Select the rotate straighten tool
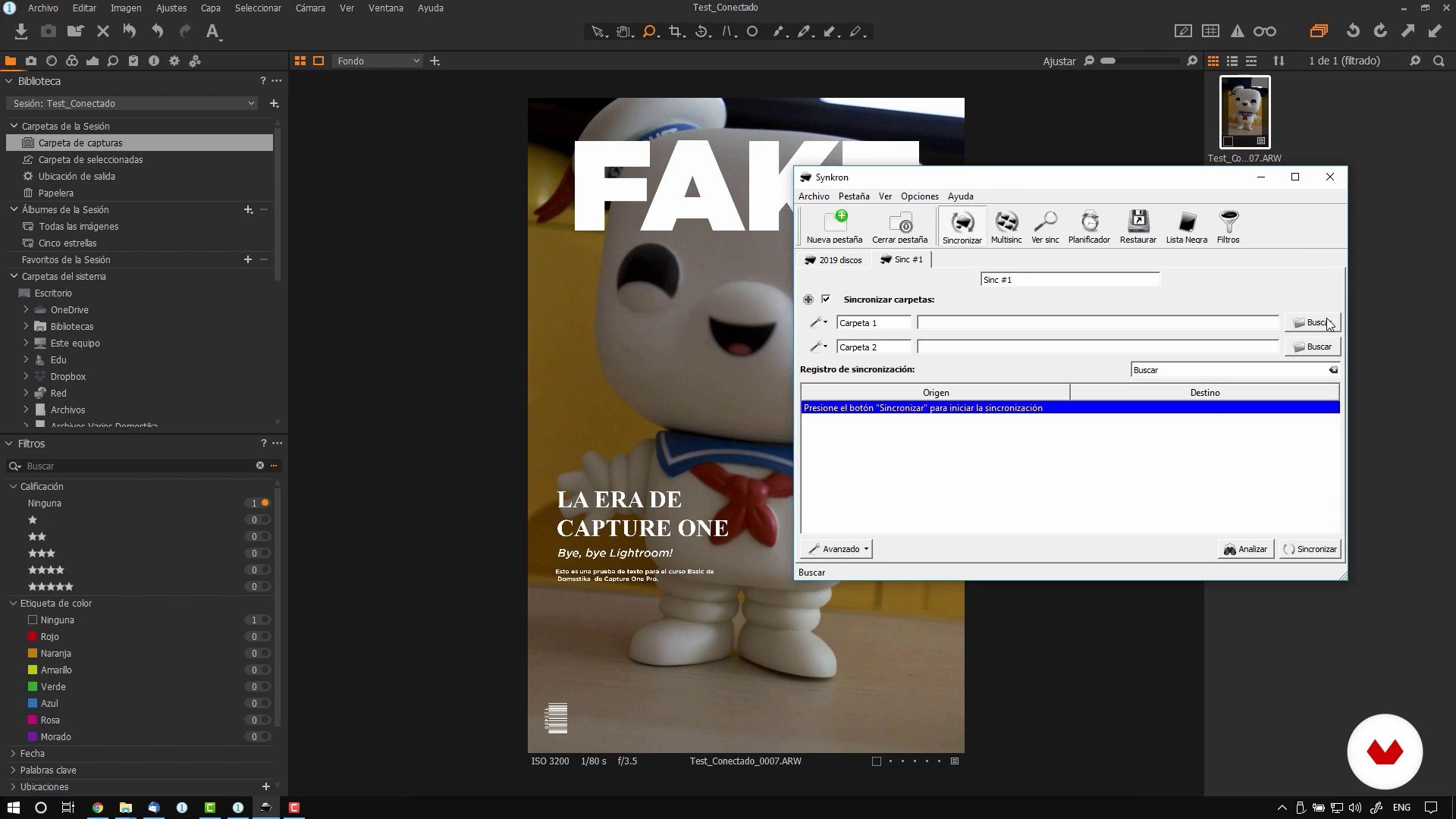The width and height of the screenshot is (1456, 819). pyautogui.click(x=702, y=32)
